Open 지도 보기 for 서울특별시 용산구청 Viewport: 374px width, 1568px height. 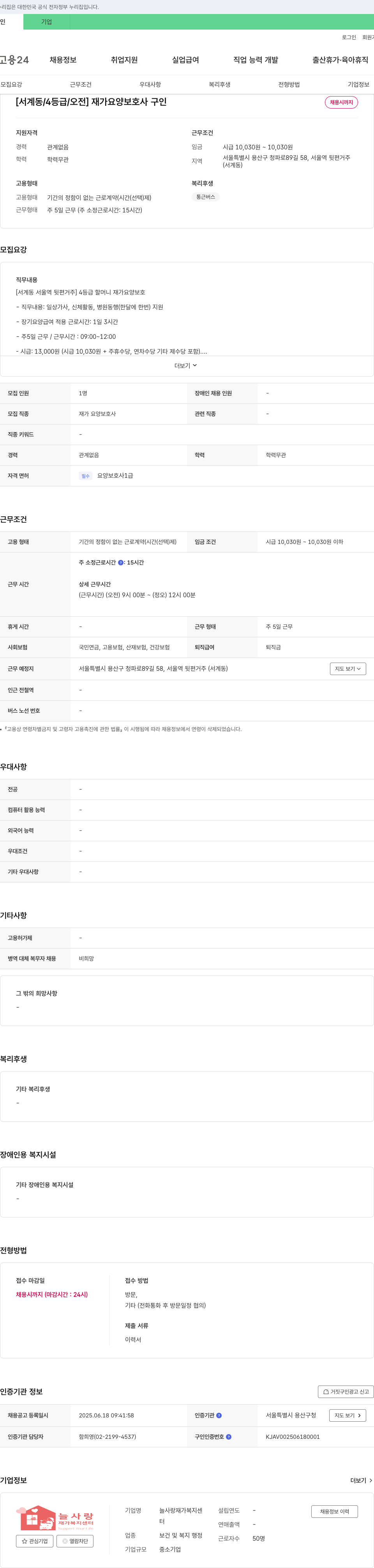coord(348,1415)
